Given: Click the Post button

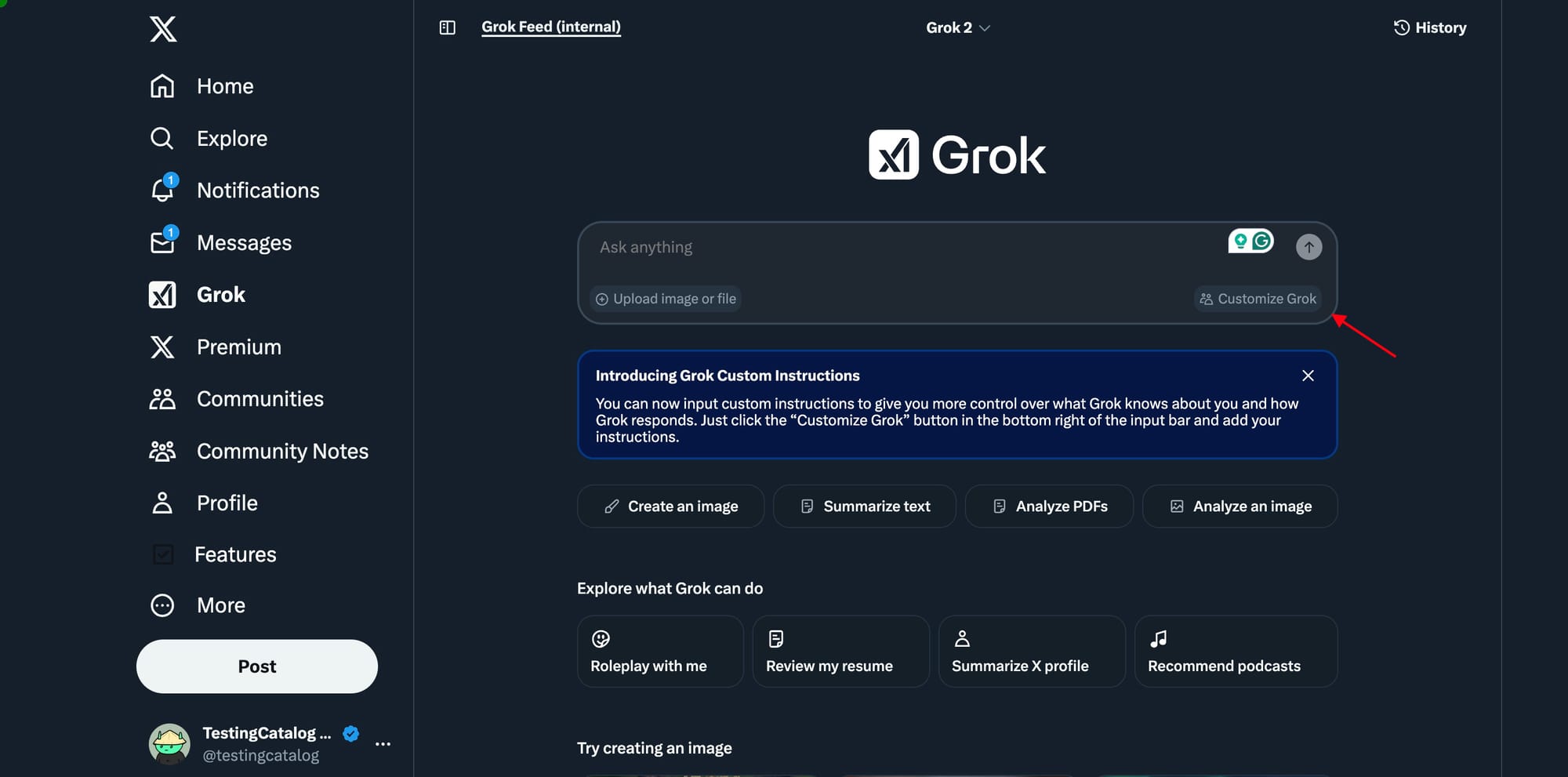Looking at the screenshot, I should click(x=257, y=666).
